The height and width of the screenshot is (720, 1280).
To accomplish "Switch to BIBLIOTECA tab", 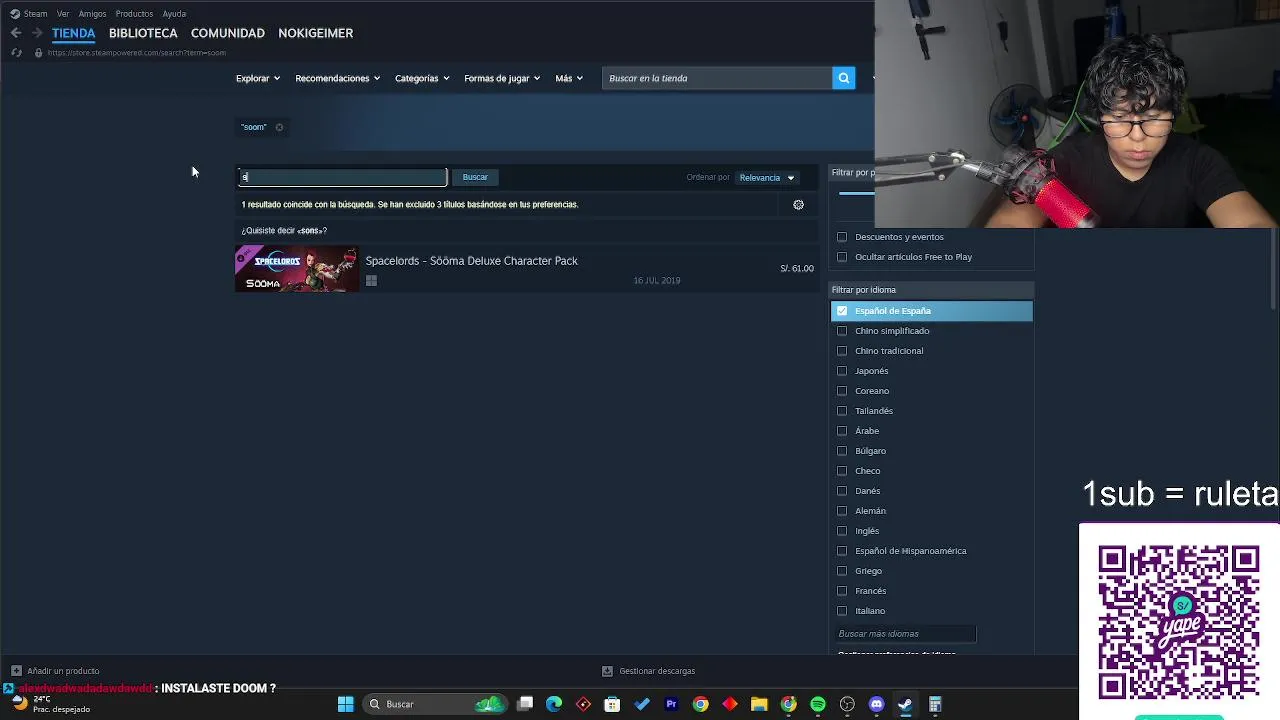I will coord(143,33).
